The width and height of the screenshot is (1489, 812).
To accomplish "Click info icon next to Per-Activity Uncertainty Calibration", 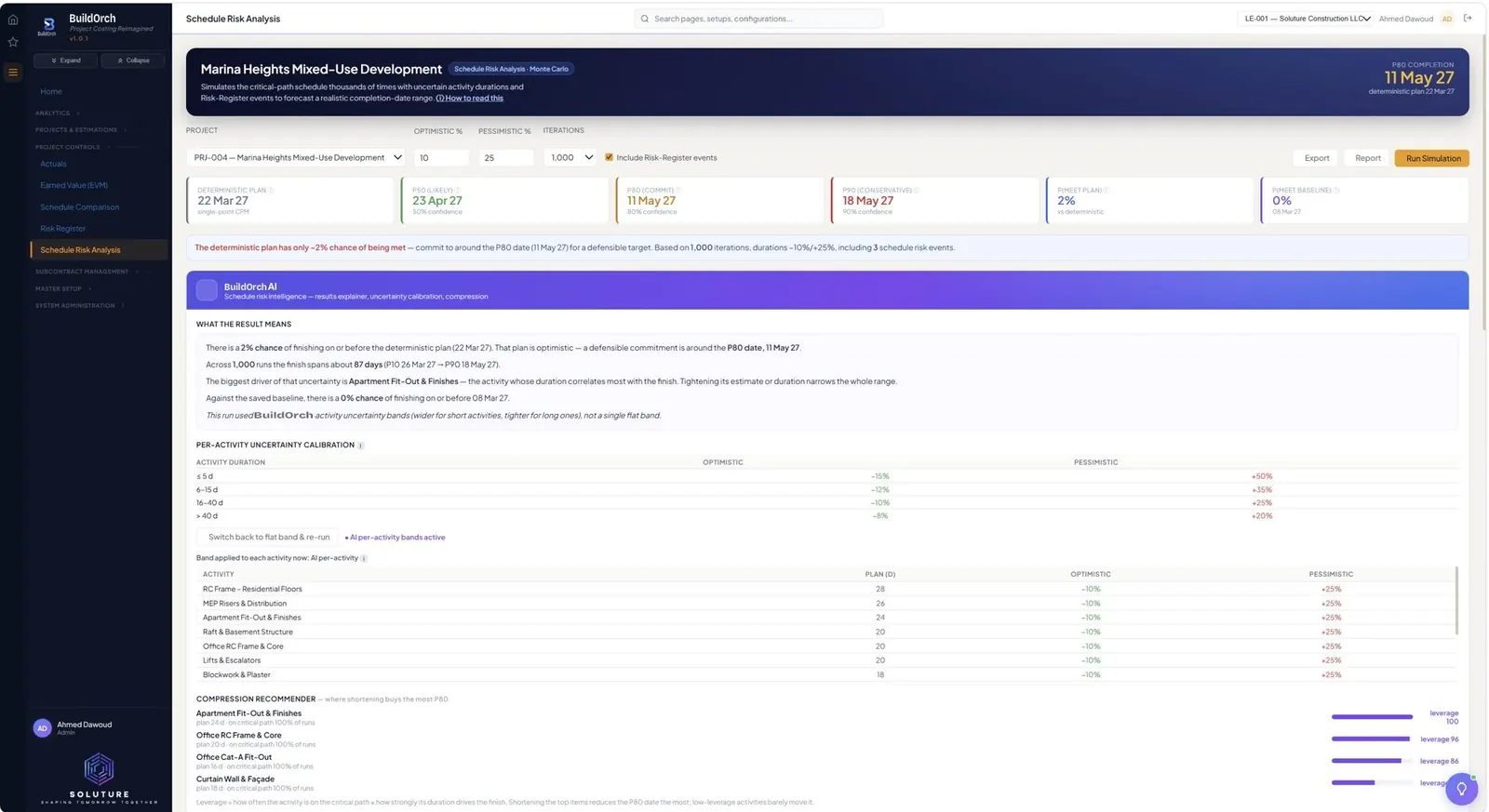I will 360,446.
